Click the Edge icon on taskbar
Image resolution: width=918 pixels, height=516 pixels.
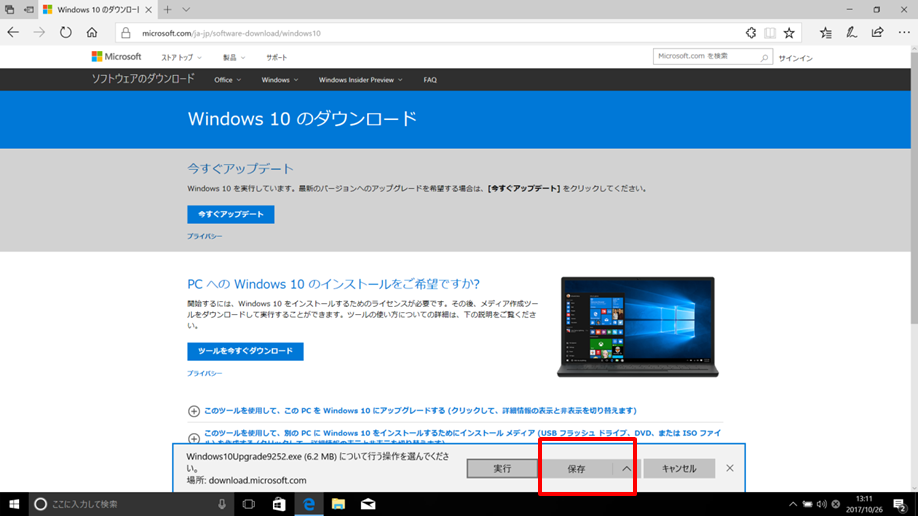309,504
